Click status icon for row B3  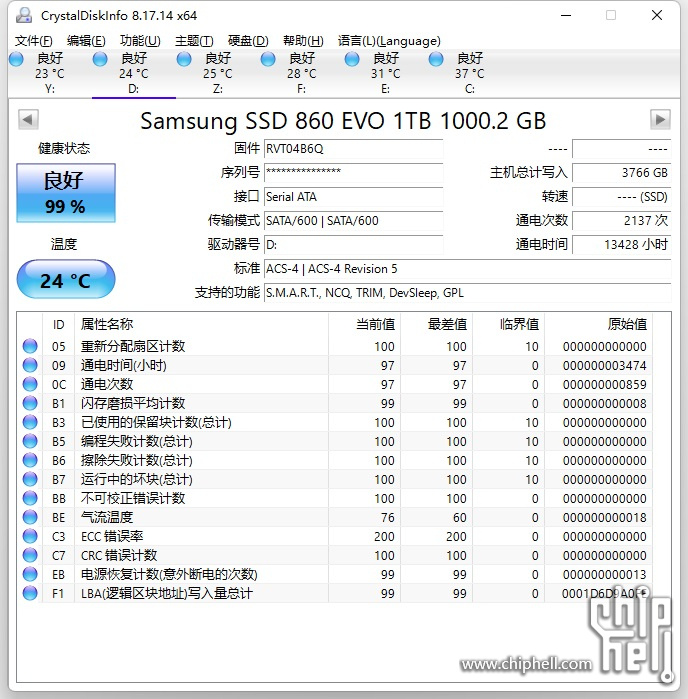pyautogui.click(x=30, y=422)
